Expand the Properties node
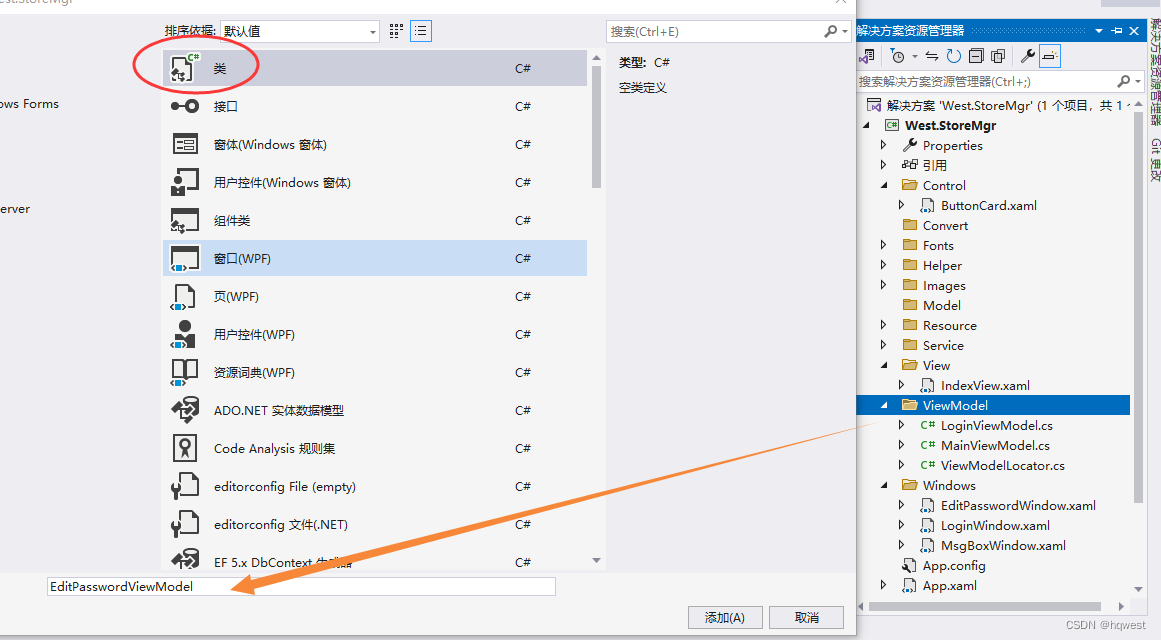This screenshot has width=1161, height=640. pyautogui.click(x=883, y=145)
